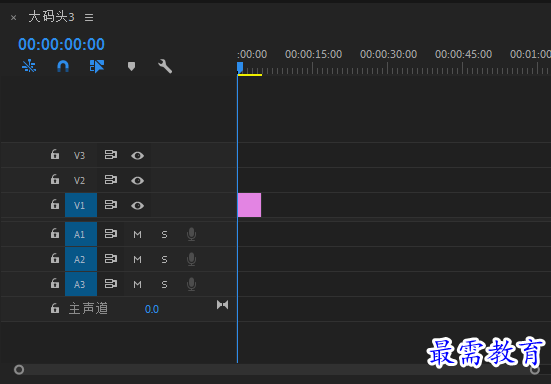Toggle sync lock on A1
551x384 pixels.
click(x=111, y=233)
